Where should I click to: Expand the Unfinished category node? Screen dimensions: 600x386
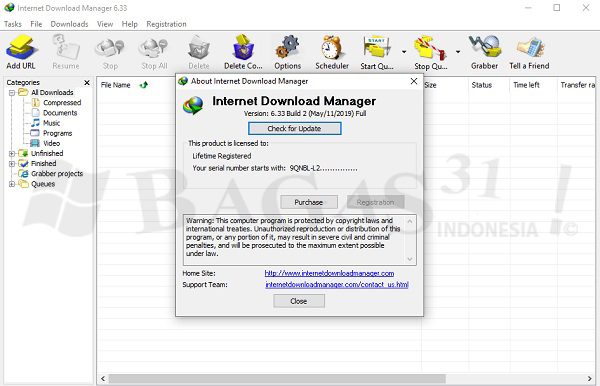[x=12, y=153]
